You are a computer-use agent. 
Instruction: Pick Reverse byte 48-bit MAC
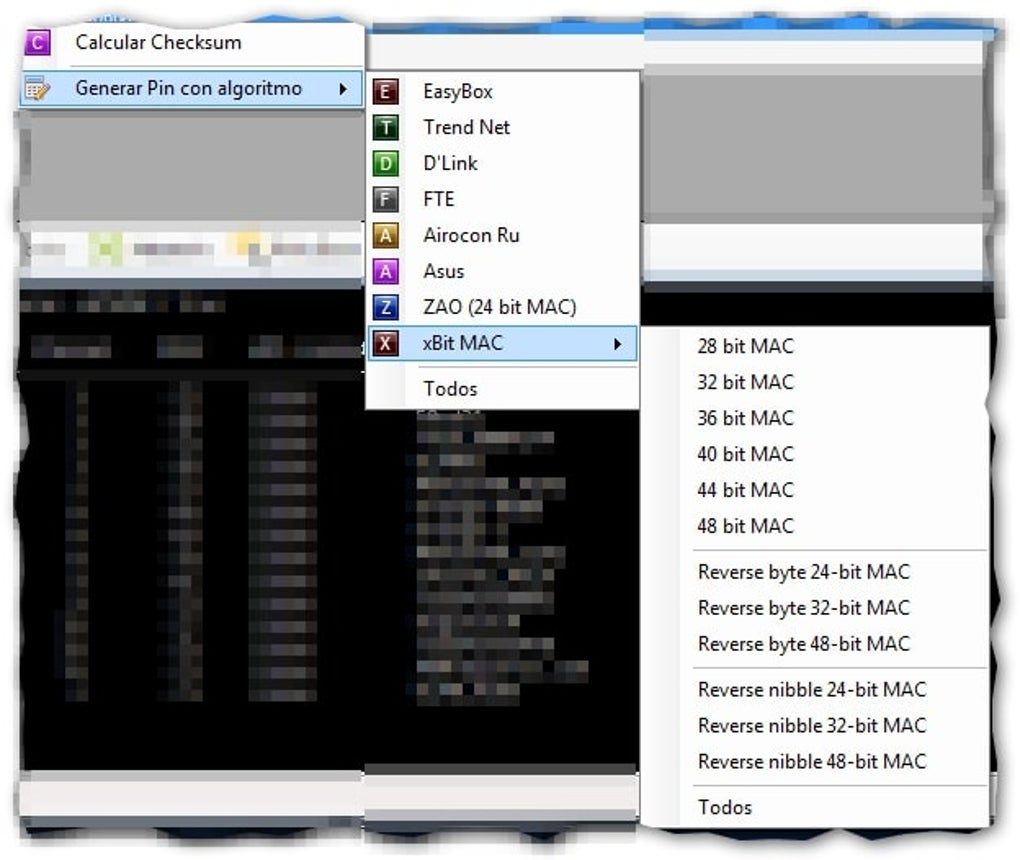pos(816,643)
